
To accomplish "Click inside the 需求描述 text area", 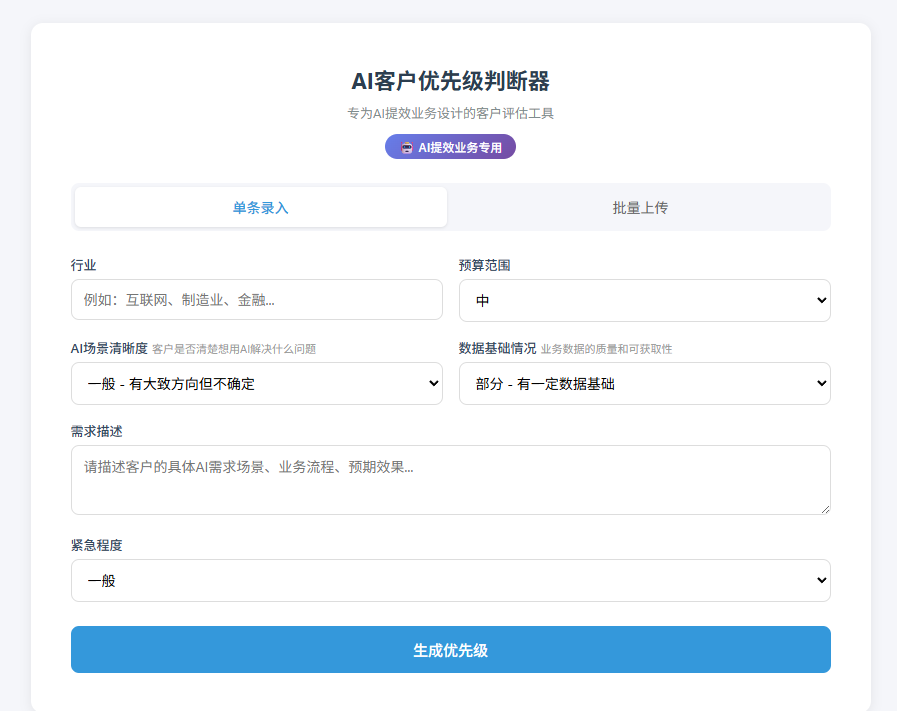I will pyautogui.click(x=450, y=480).
